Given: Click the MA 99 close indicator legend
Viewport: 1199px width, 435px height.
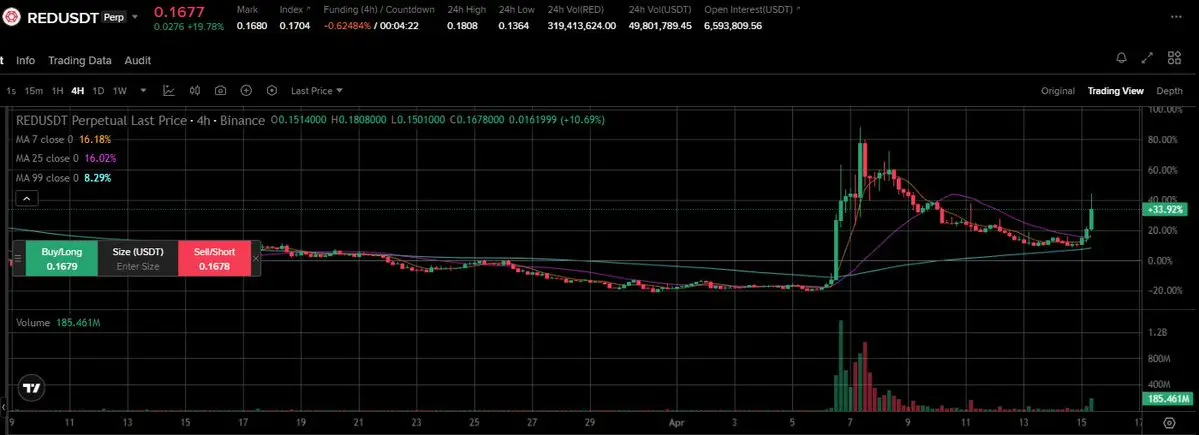Looking at the screenshot, I should 63,177.
